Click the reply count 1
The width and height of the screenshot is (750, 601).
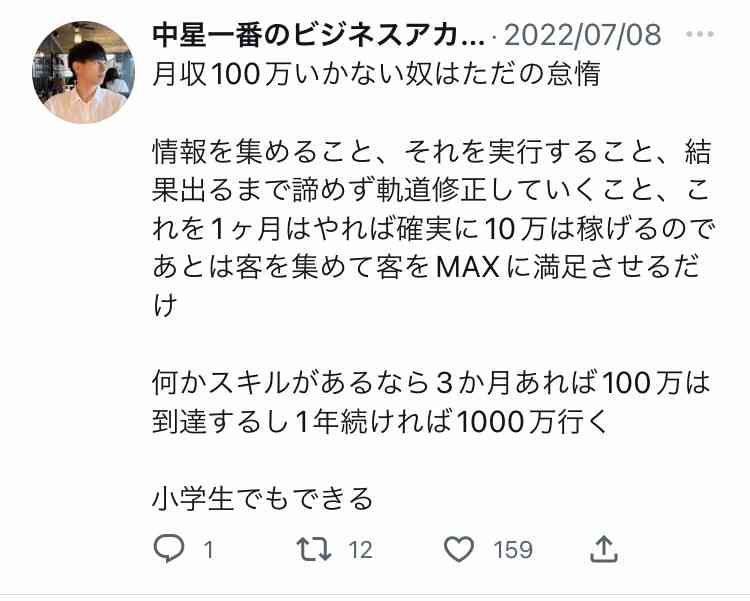coord(209,550)
